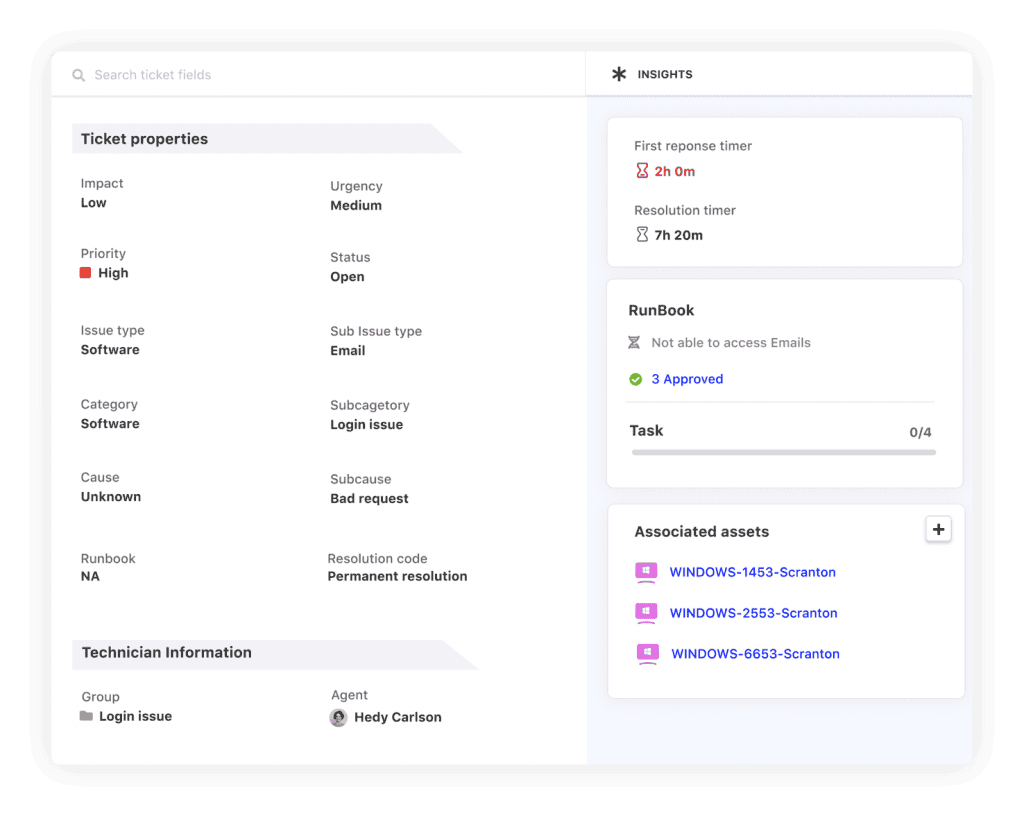The image size is (1024, 816).
Task: Click the Task progress bar
Action: click(x=783, y=453)
